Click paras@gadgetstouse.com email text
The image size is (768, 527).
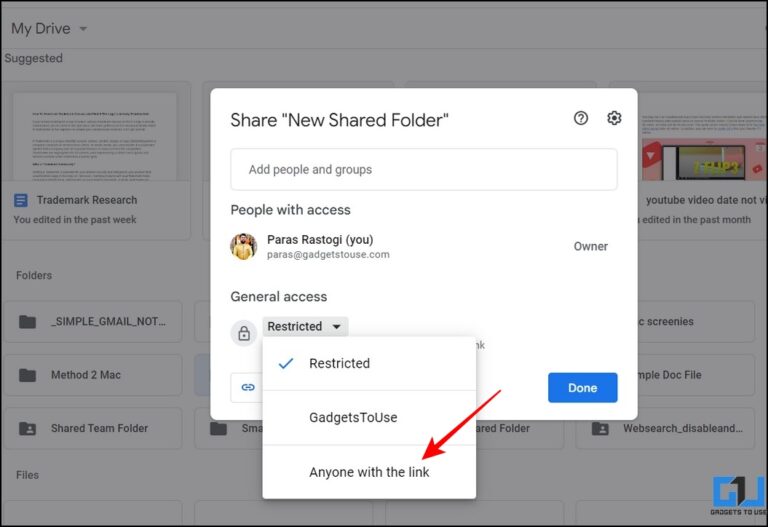coord(328,255)
